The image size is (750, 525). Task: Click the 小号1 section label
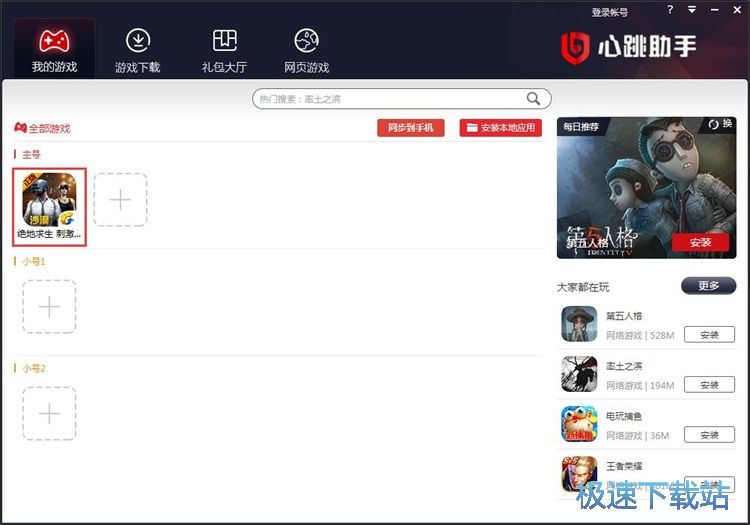click(x=33, y=262)
